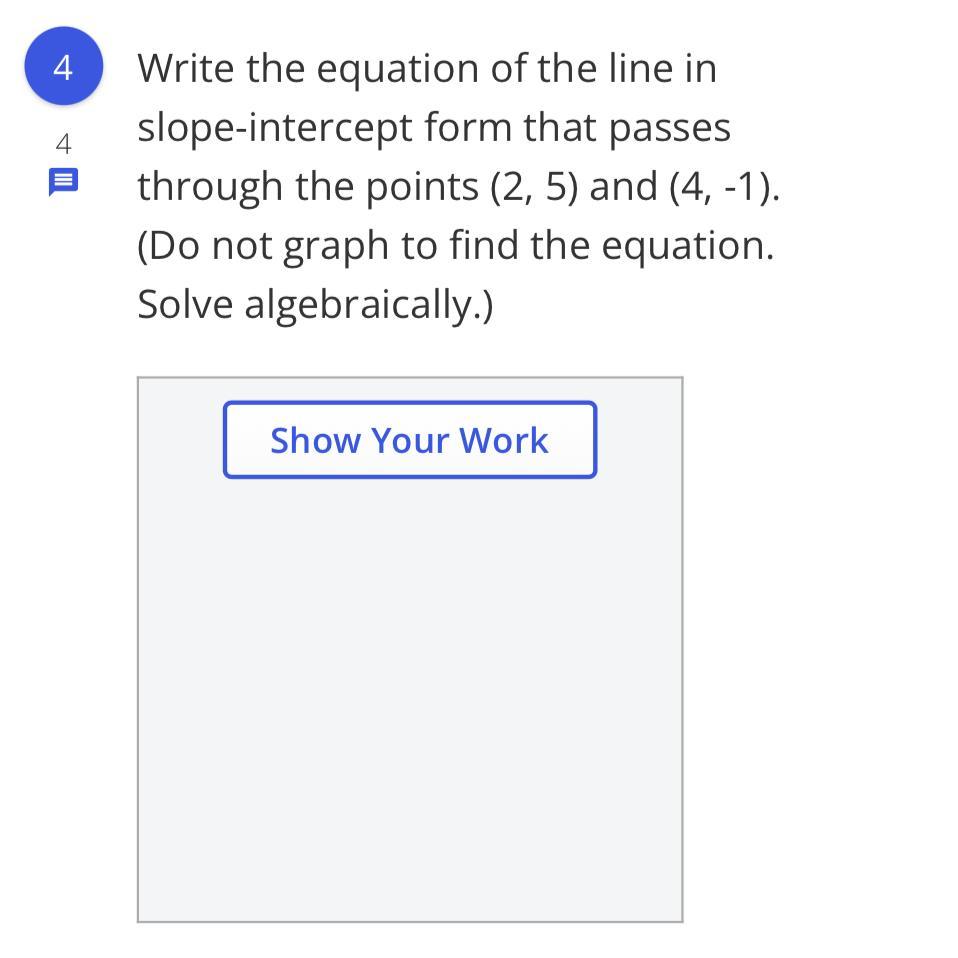The width and height of the screenshot is (958, 958).
Task: Click the word 'form' in the prompt
Action: (x=468, y=128)
